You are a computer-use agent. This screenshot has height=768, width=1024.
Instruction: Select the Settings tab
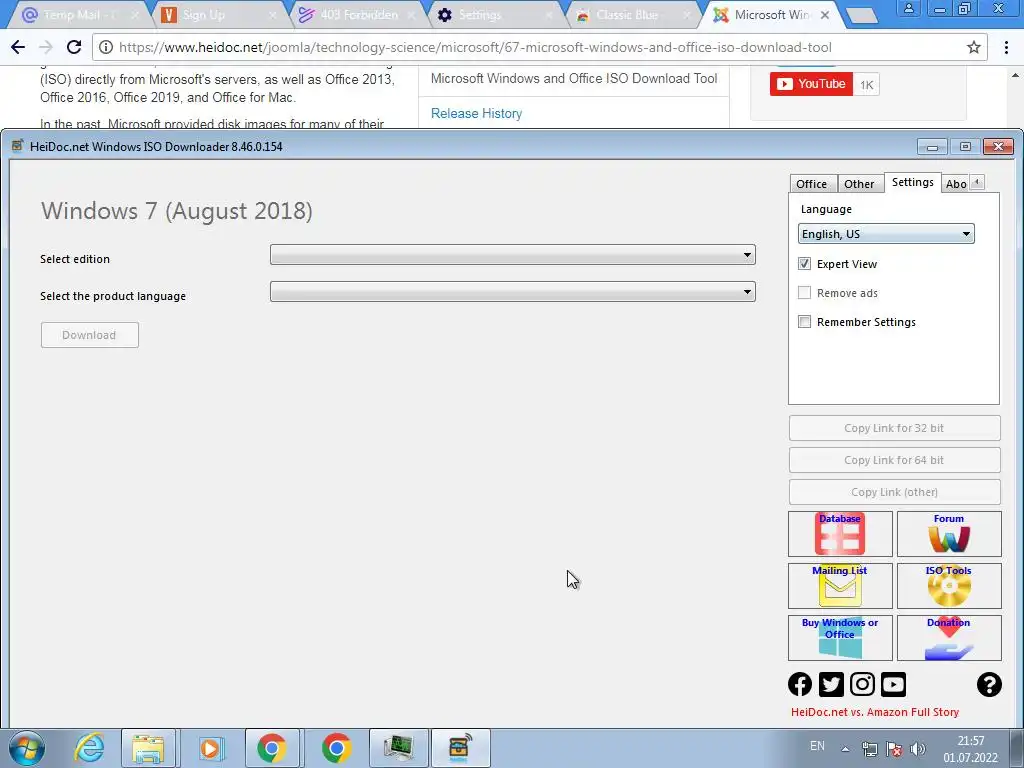(912, 183)
